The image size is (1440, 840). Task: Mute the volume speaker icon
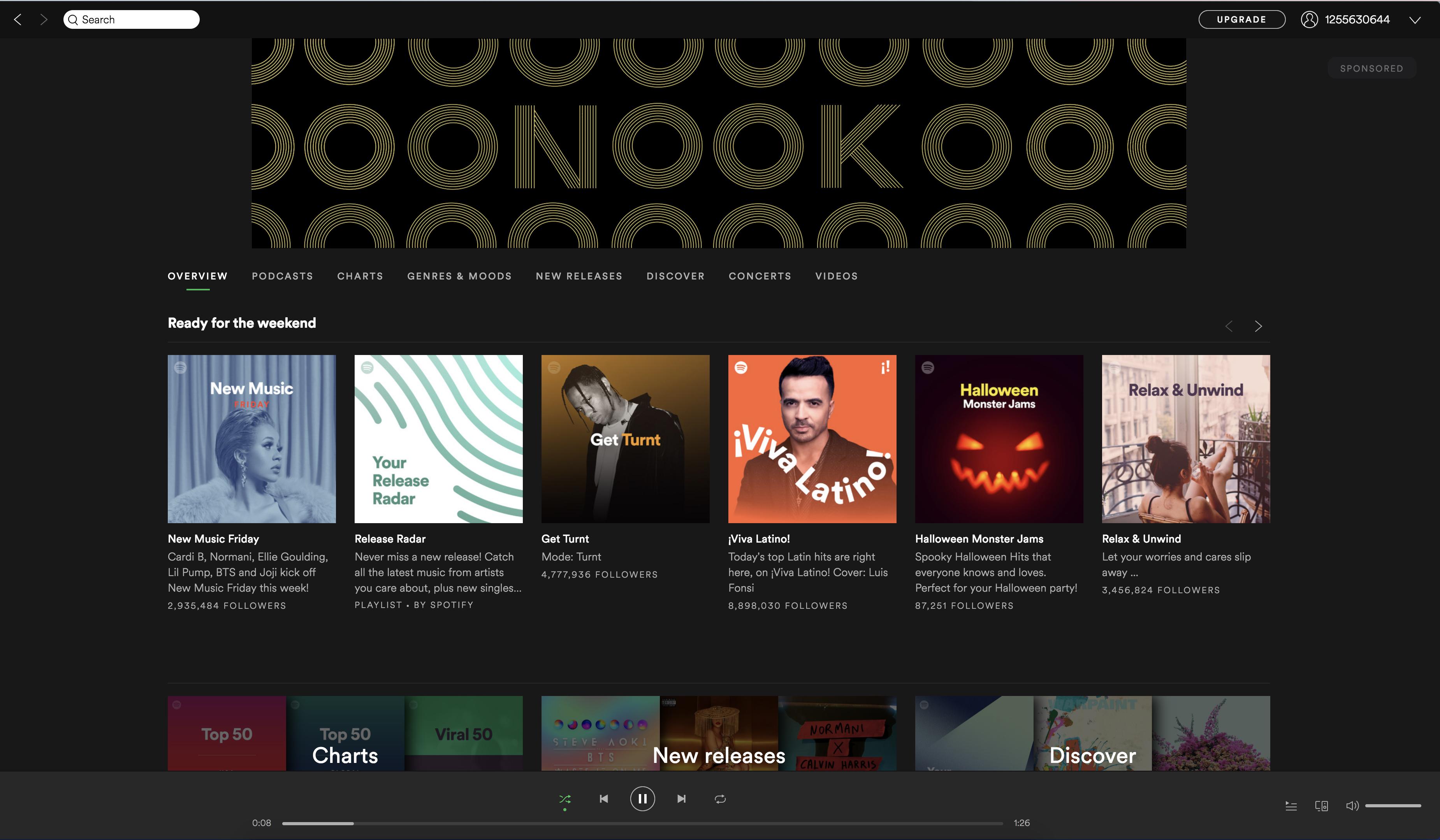coord(1352,806)
